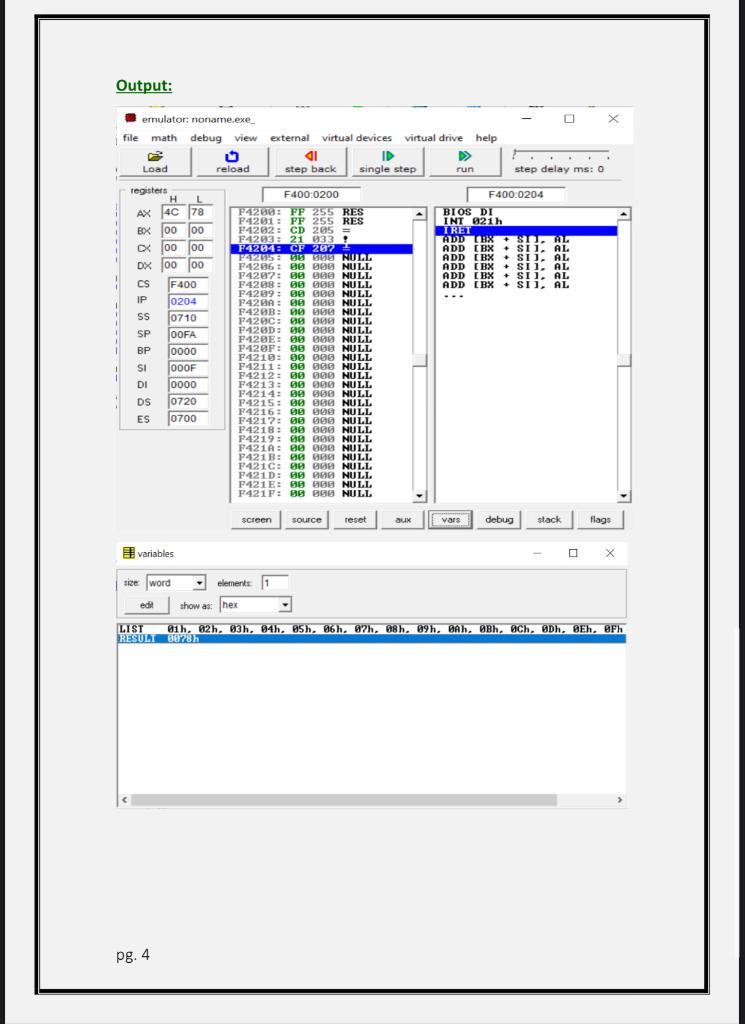Click the DI register field
The width and height of the screenshot is (745, 1024).
[188, 385]
